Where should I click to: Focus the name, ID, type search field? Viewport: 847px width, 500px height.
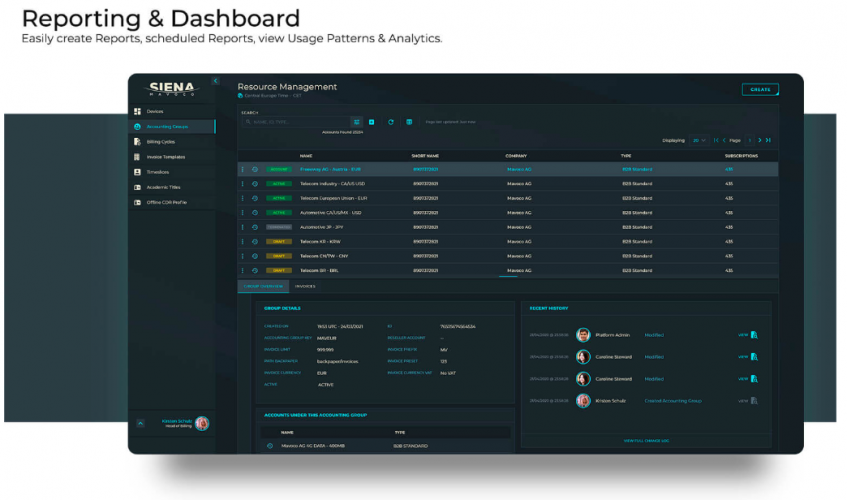(296, 122)
